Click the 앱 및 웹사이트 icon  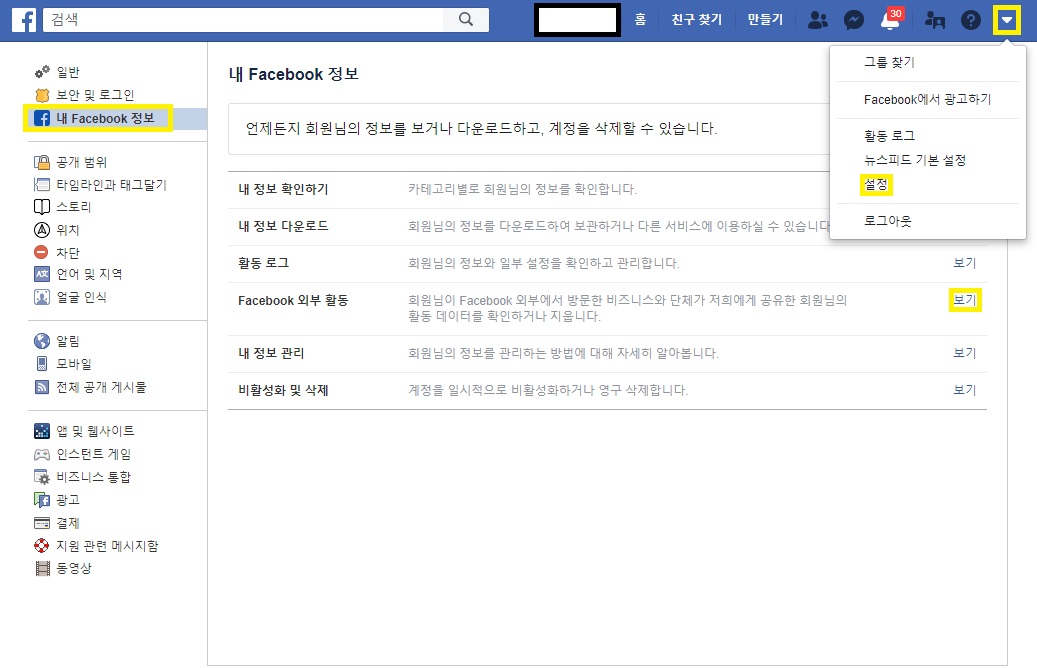(x=42, y=431)
